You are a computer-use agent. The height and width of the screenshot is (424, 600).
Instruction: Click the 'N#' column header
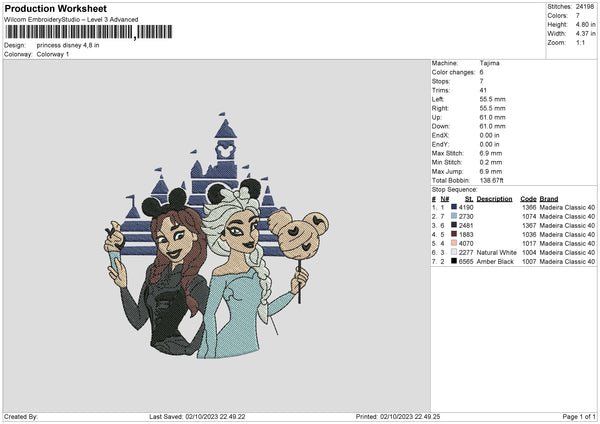(x=445, y=199)
